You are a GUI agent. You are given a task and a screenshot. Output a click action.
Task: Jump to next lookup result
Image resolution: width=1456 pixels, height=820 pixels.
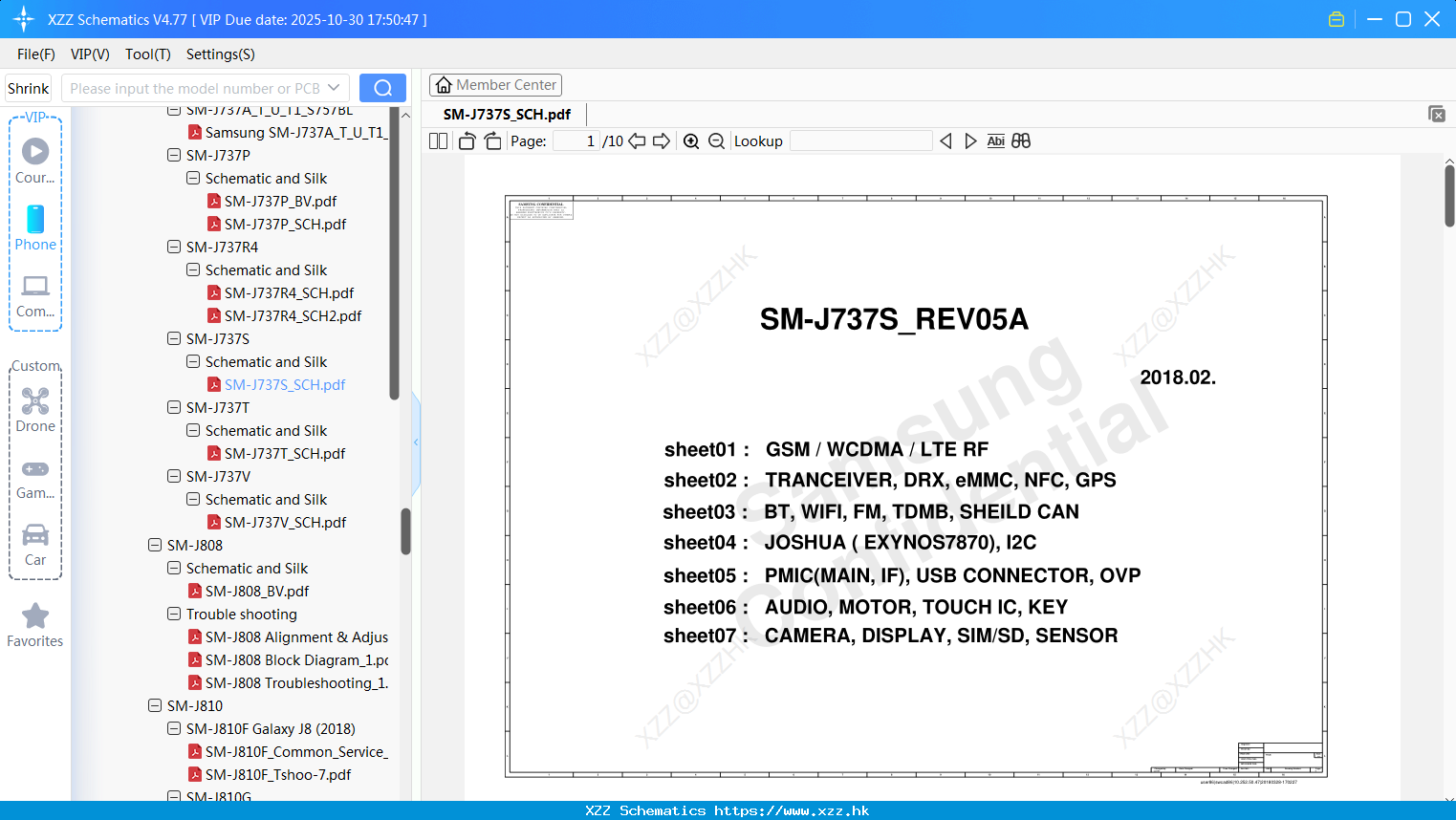point(970,141)
